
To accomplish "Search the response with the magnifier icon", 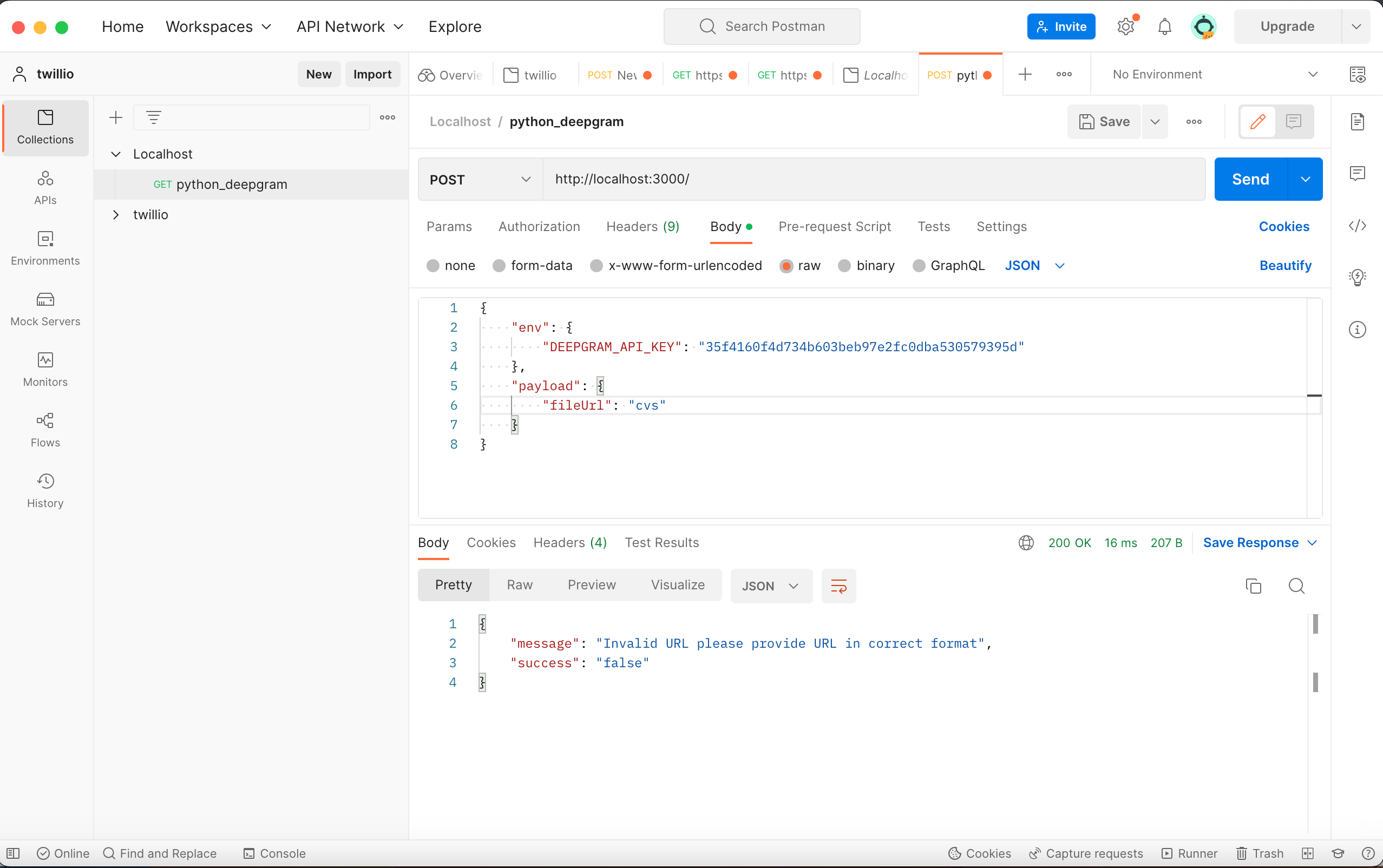I will click(x=1296, y=586).
